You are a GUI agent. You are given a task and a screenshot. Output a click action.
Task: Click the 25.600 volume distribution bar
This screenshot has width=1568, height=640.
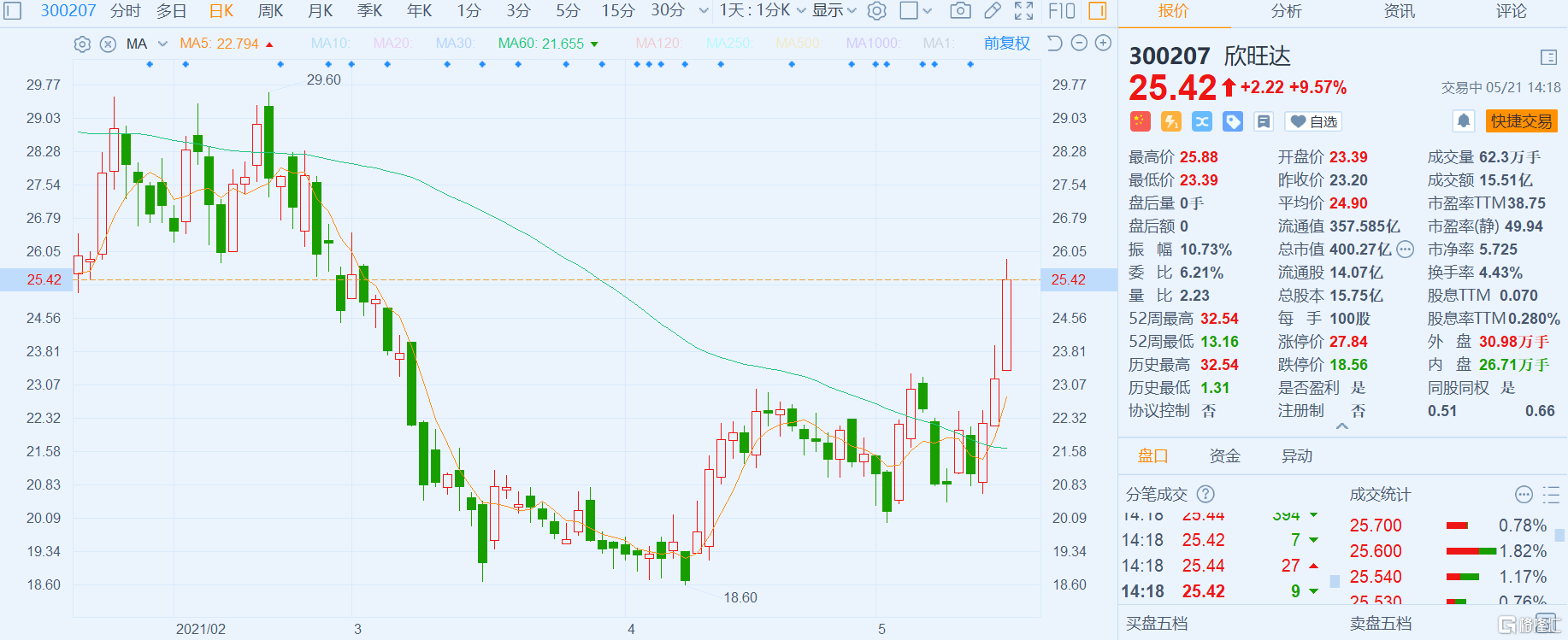(x=1471, y=551)
